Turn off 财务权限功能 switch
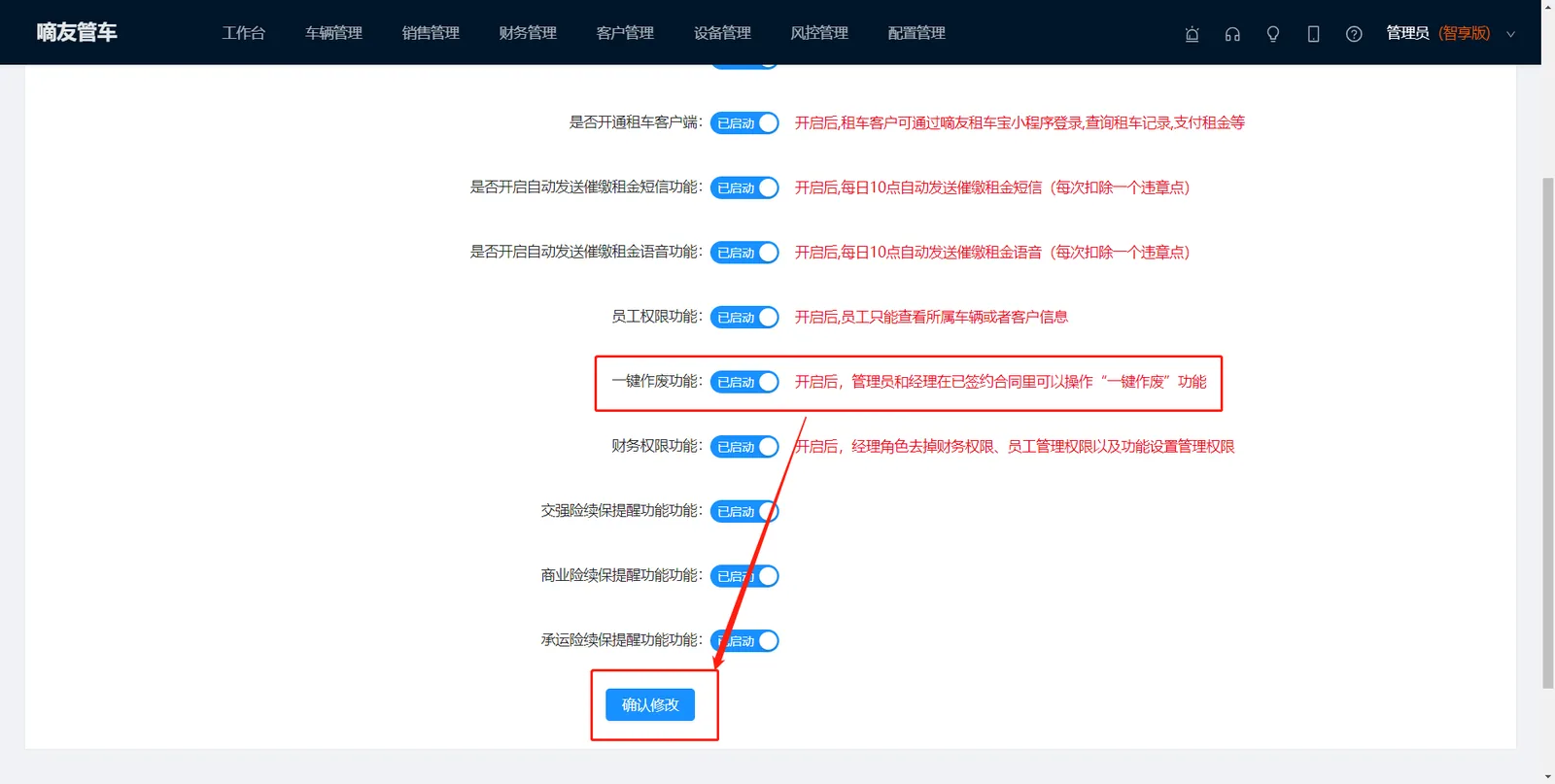The height and width of the screenshot is (784, 1555). [744, 447]
